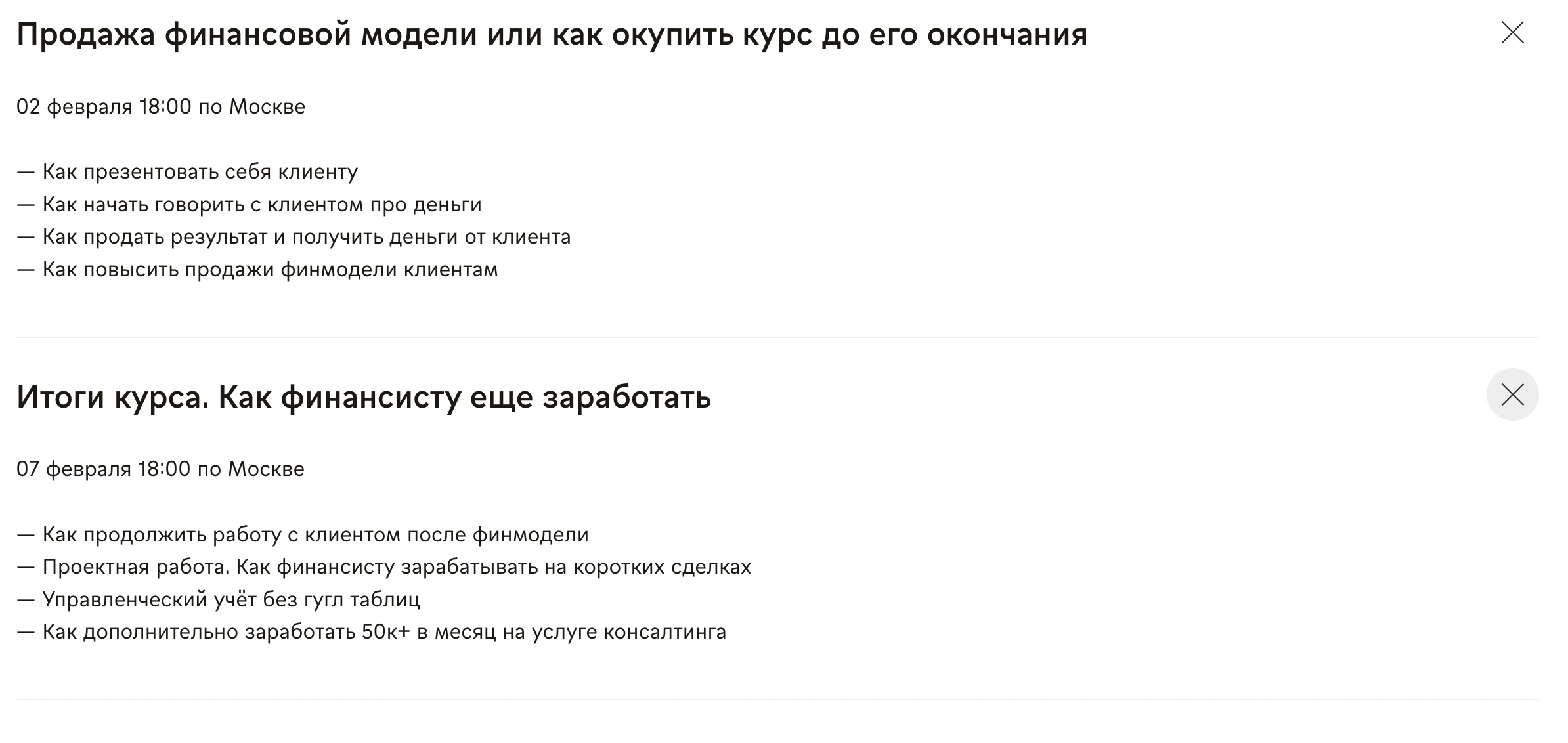Select "Управленческий учёт без гугл таблиц" line

coord(230,599)
